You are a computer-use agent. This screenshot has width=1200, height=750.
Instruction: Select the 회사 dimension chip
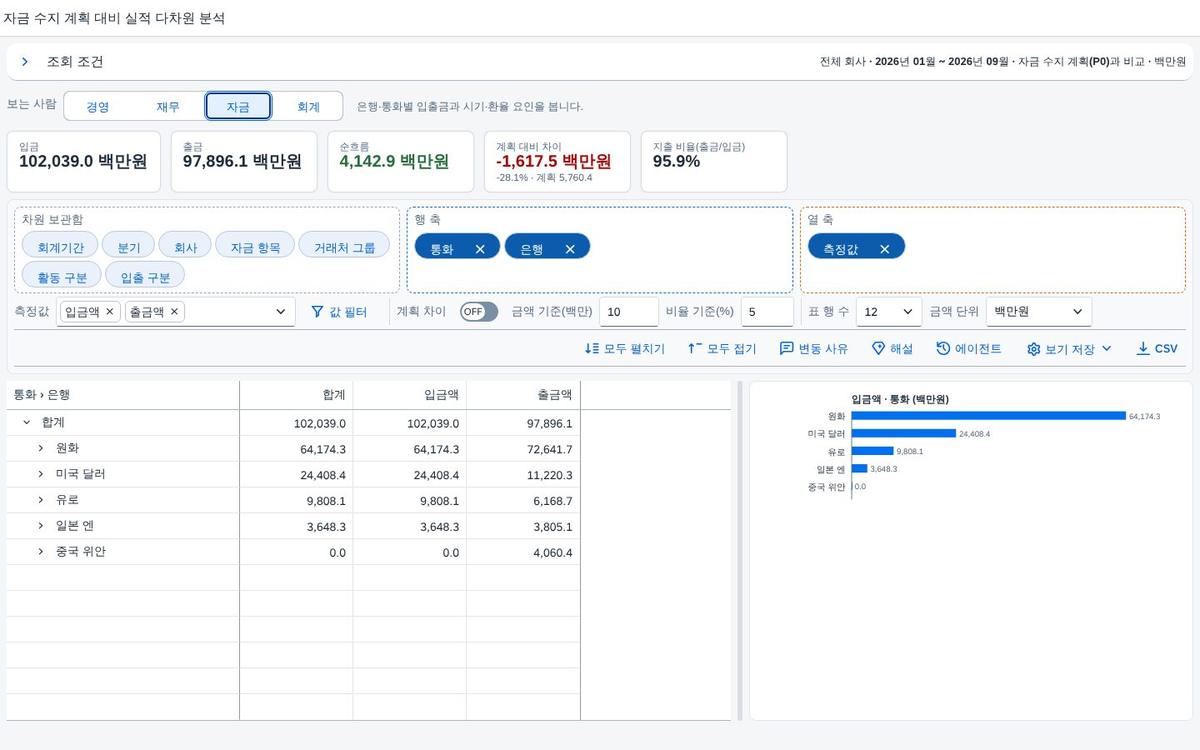185,247
